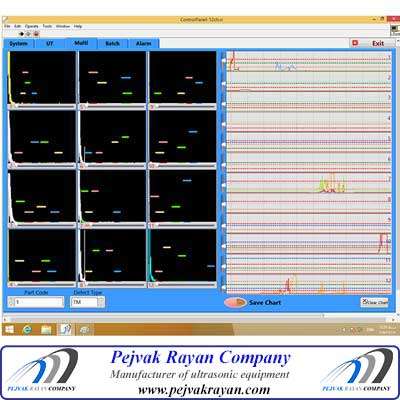This screenshot has width=400, height=400.
Task: Click the red abort toolbar icon
Action: coord(36,34)
